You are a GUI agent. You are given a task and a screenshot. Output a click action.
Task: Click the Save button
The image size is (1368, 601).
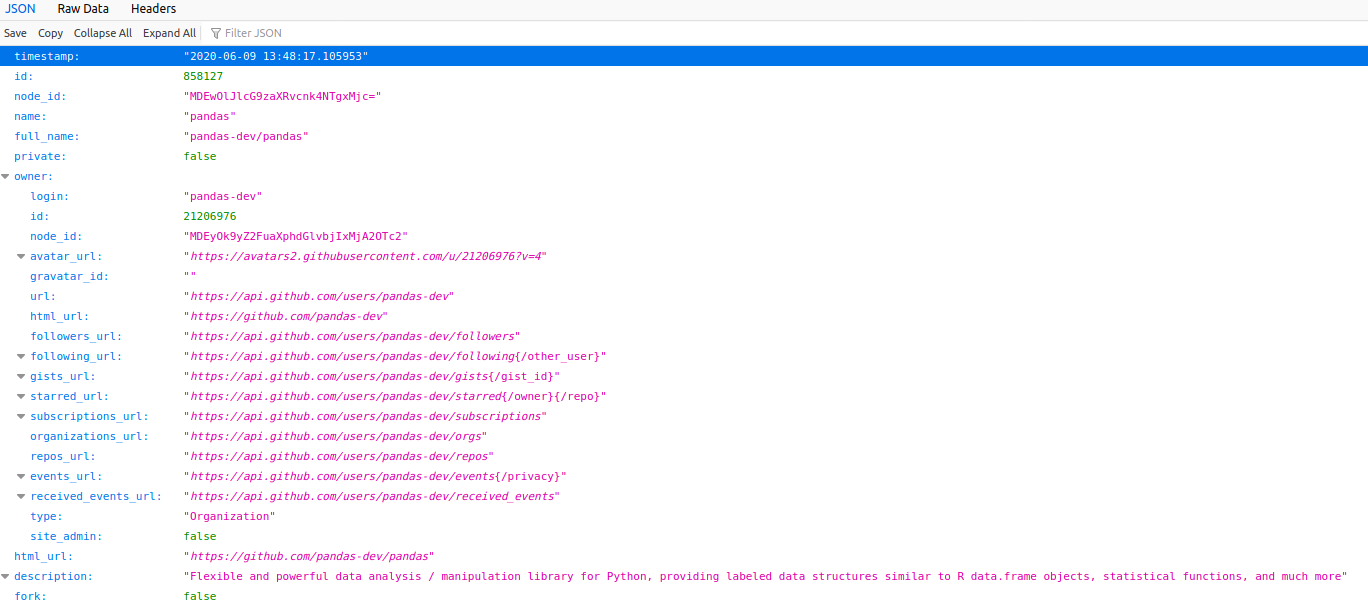click(x=15, y=33)
